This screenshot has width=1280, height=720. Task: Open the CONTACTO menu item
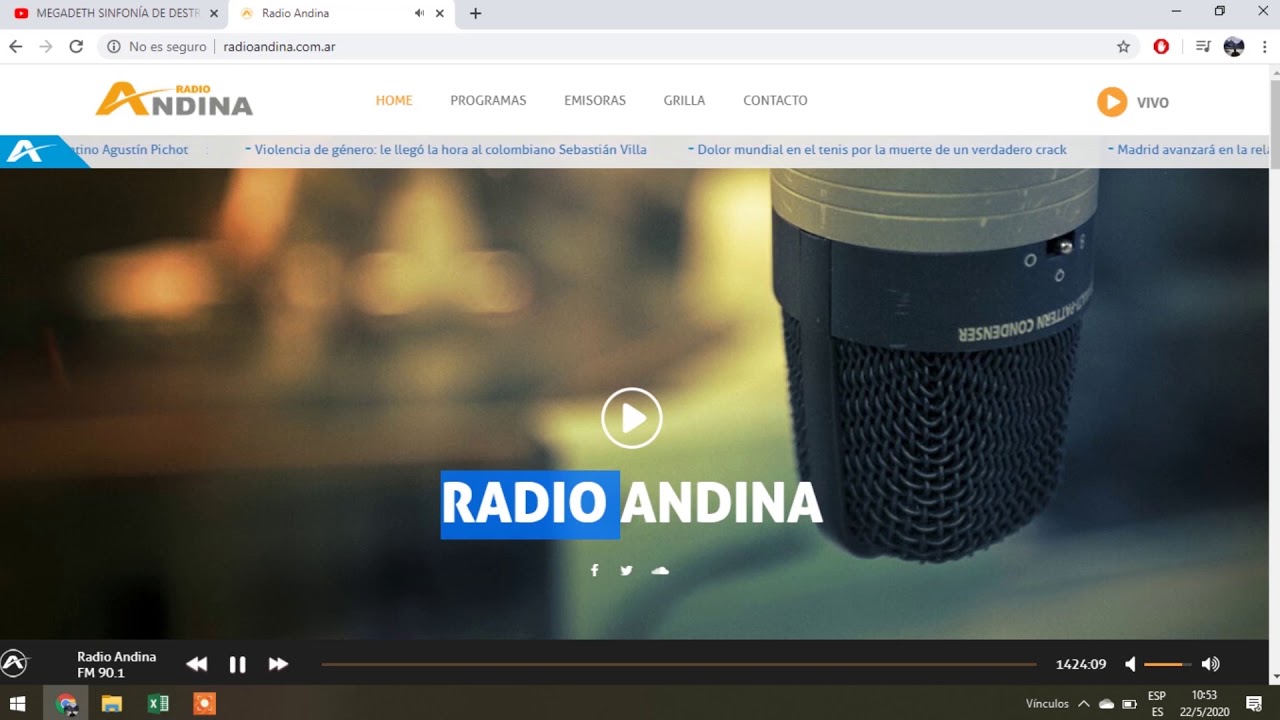pyautogui.click(x=775, y=100)
